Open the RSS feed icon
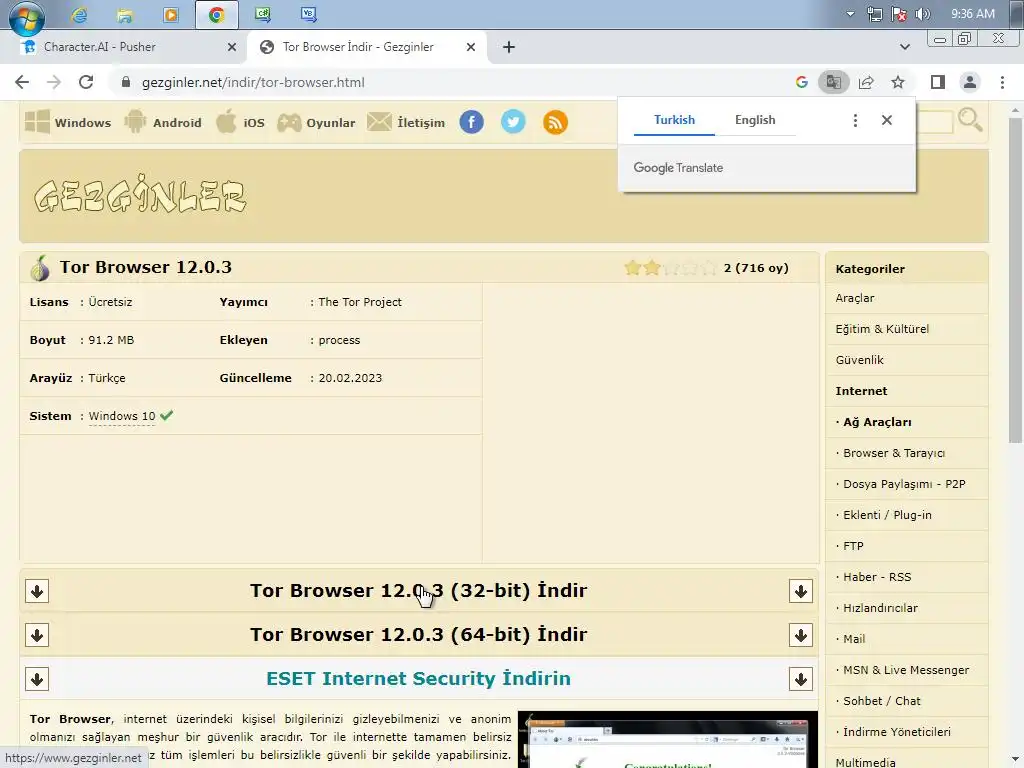1024x768 pixels. [555, 122]
